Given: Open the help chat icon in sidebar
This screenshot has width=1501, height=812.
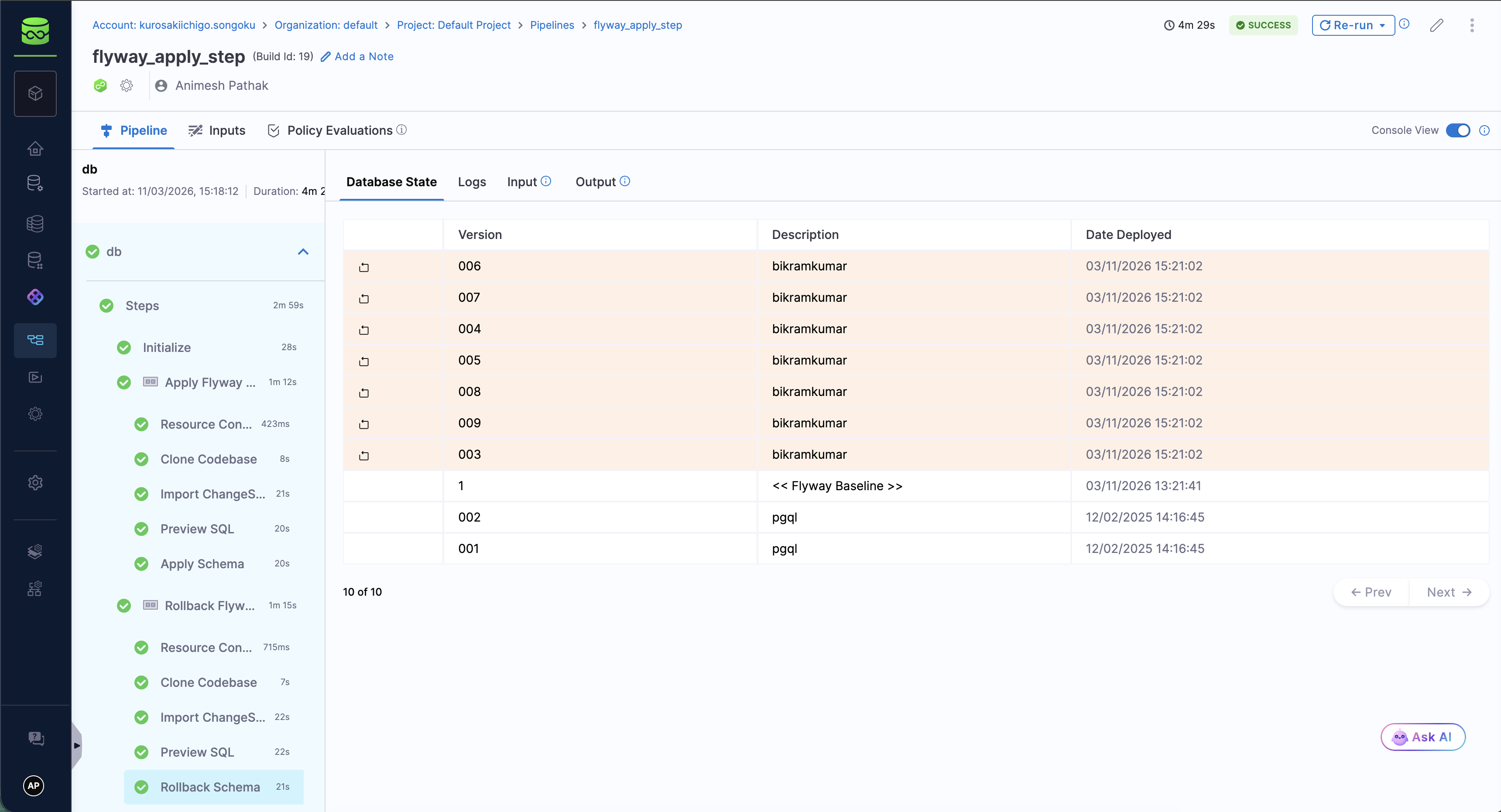Looking at the screenshot, I should coord(35,738).
